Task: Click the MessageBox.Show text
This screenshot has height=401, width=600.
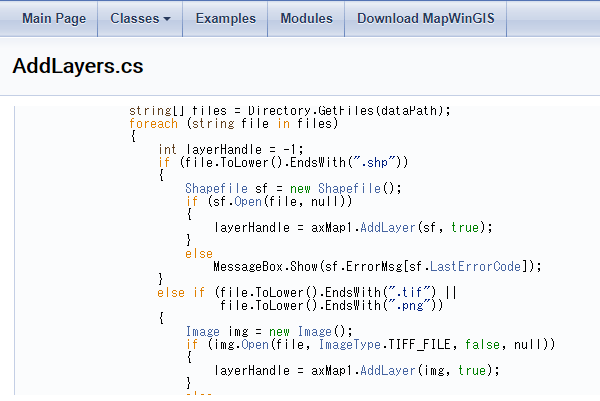Action: click(265, 266)
